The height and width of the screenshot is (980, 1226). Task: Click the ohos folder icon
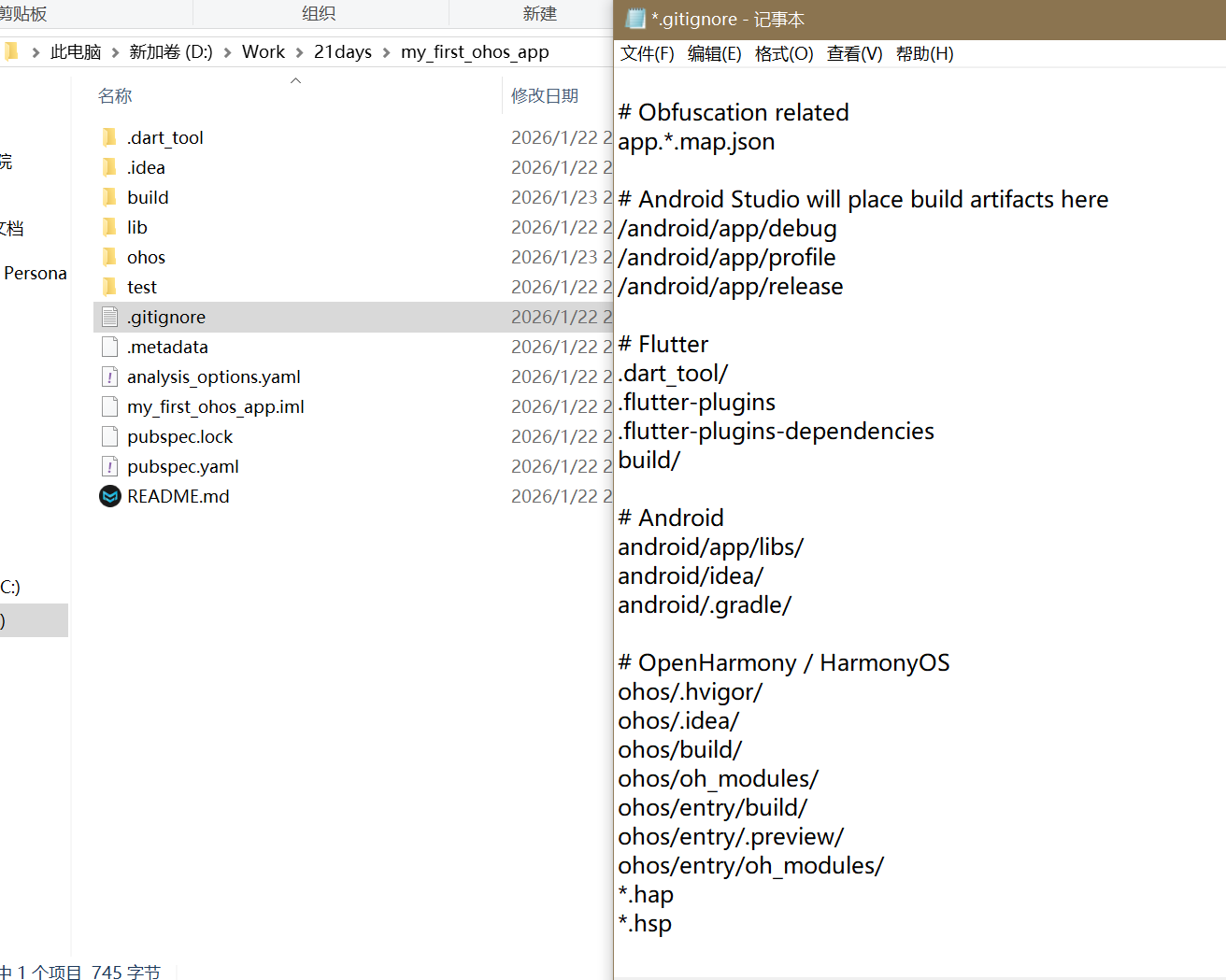(109, 257)
